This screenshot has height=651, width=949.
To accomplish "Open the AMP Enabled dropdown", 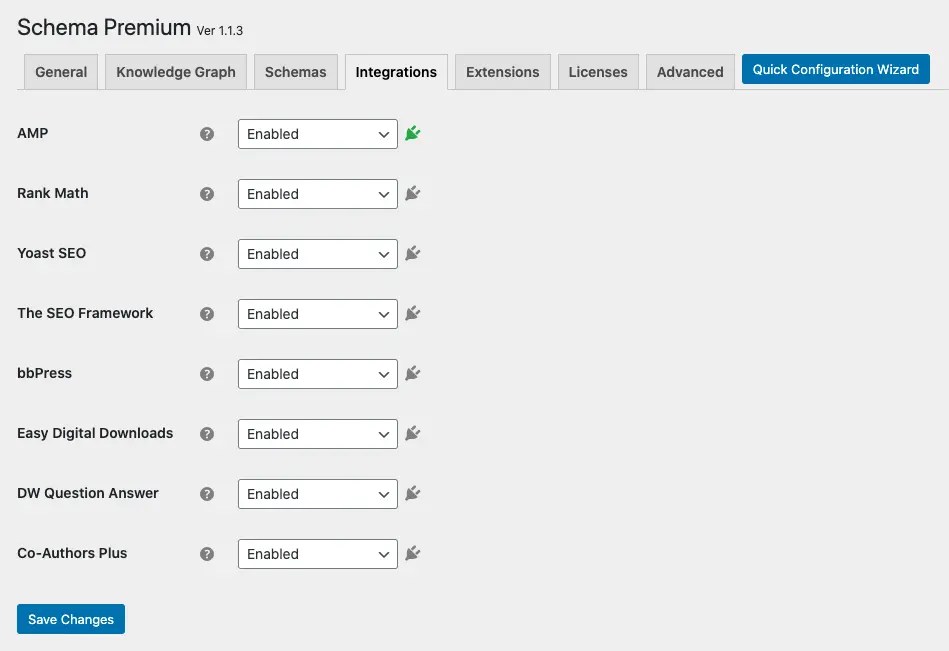I will coord(318,134).
